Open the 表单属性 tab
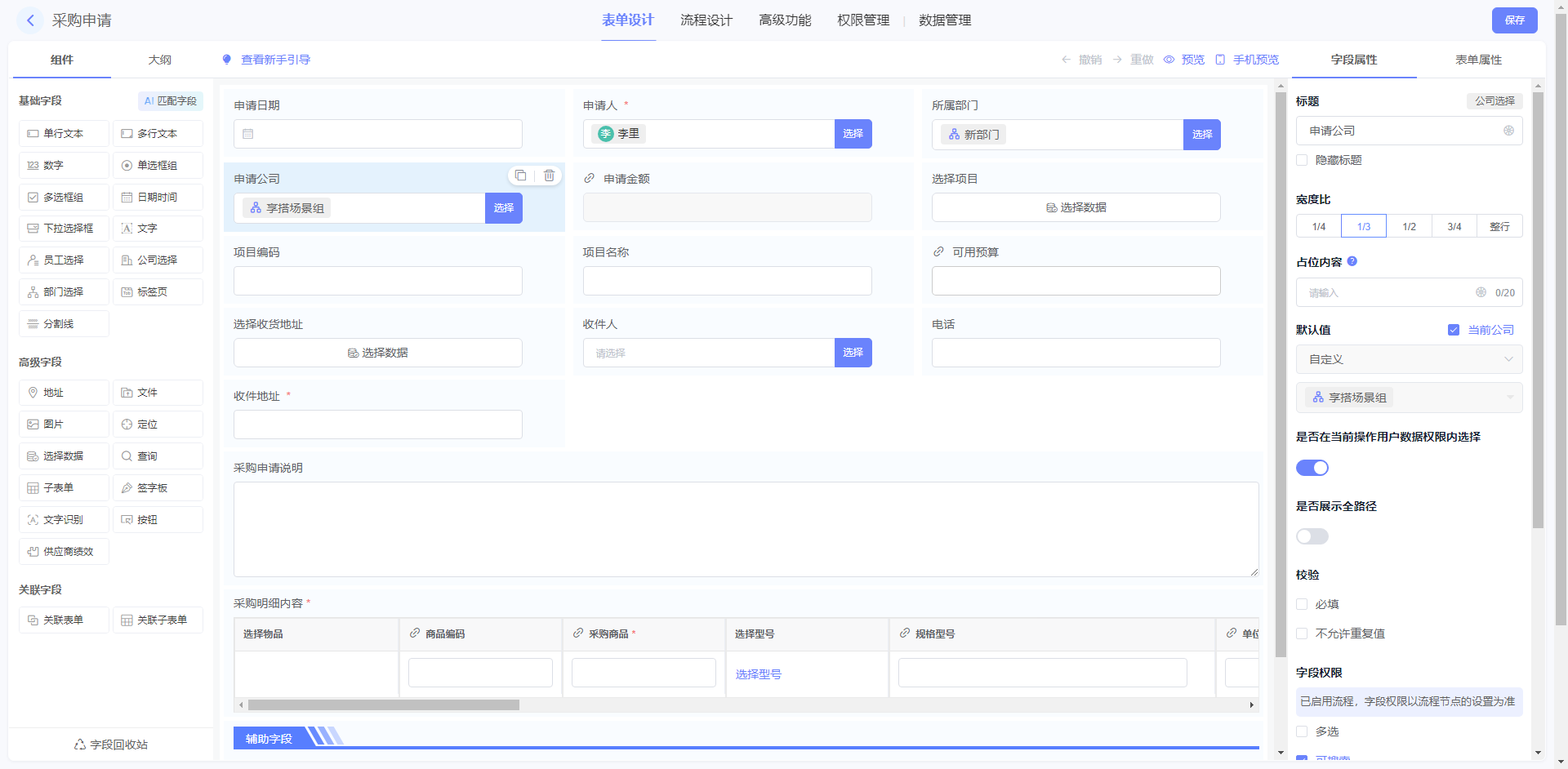Image resolution: width=1568 pixels, height=769 pixels. coord(1478,60)
